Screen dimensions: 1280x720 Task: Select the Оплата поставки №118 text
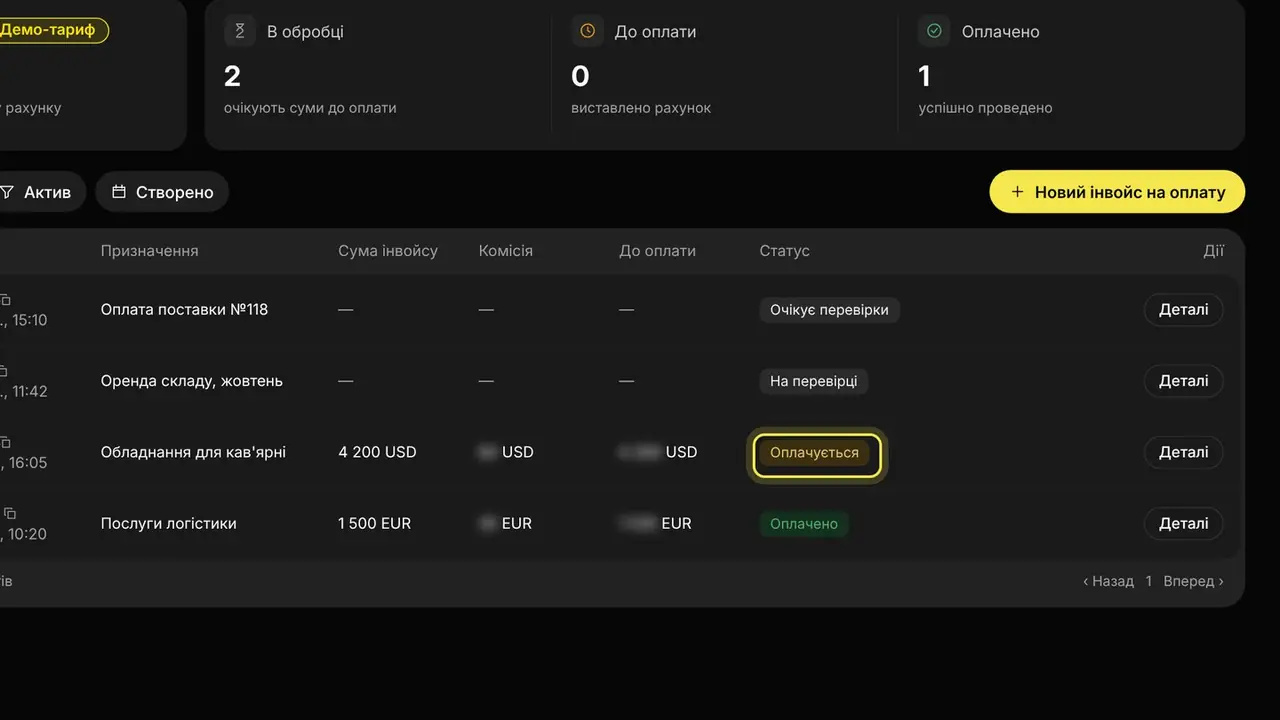[184, 310]
